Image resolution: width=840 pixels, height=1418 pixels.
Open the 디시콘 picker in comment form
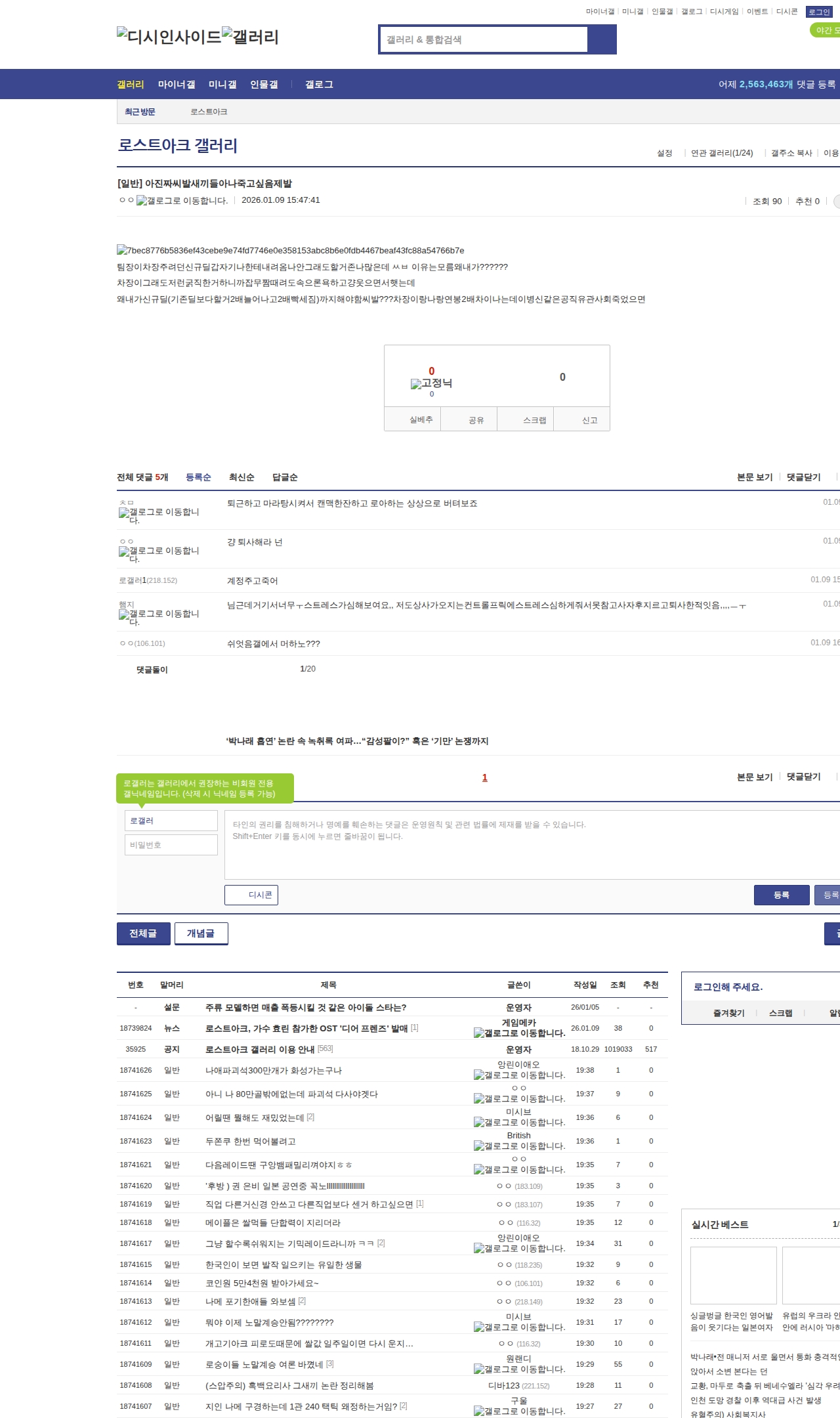click(251, 895)
